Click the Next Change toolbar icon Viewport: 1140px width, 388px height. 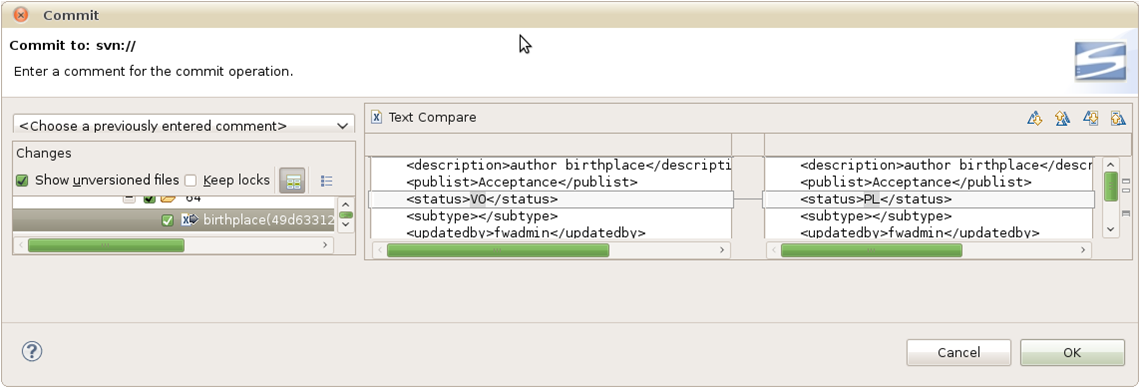(x=1090, y=118)
